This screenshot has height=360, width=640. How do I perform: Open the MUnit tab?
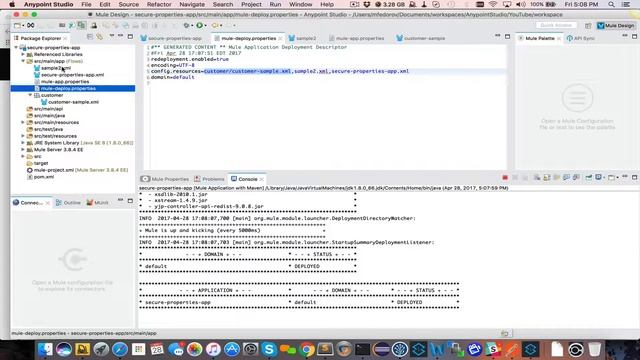click(98, 202)
